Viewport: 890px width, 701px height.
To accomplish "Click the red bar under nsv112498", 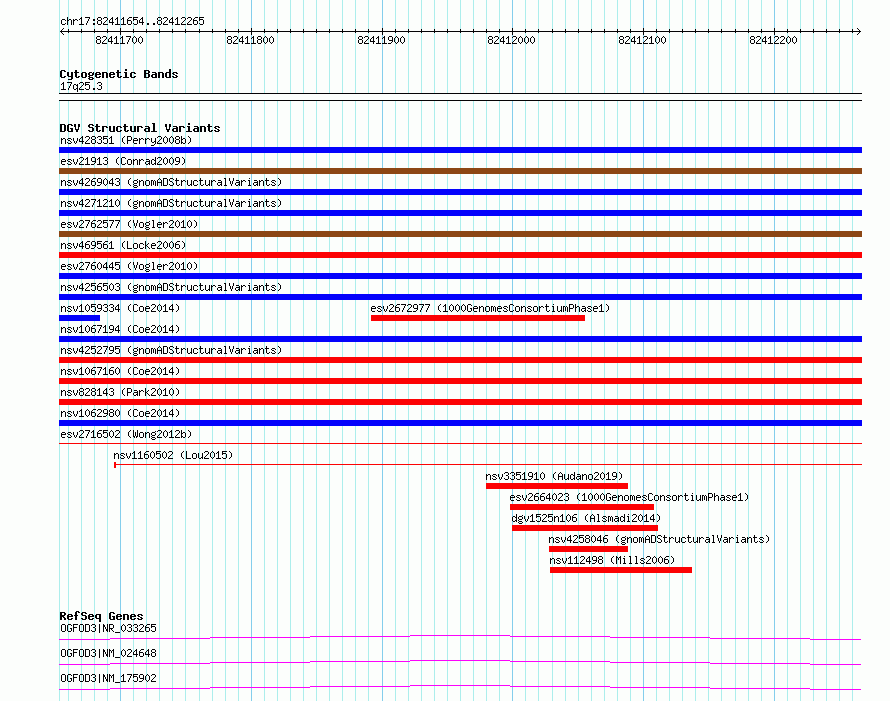I will (621, 570).
